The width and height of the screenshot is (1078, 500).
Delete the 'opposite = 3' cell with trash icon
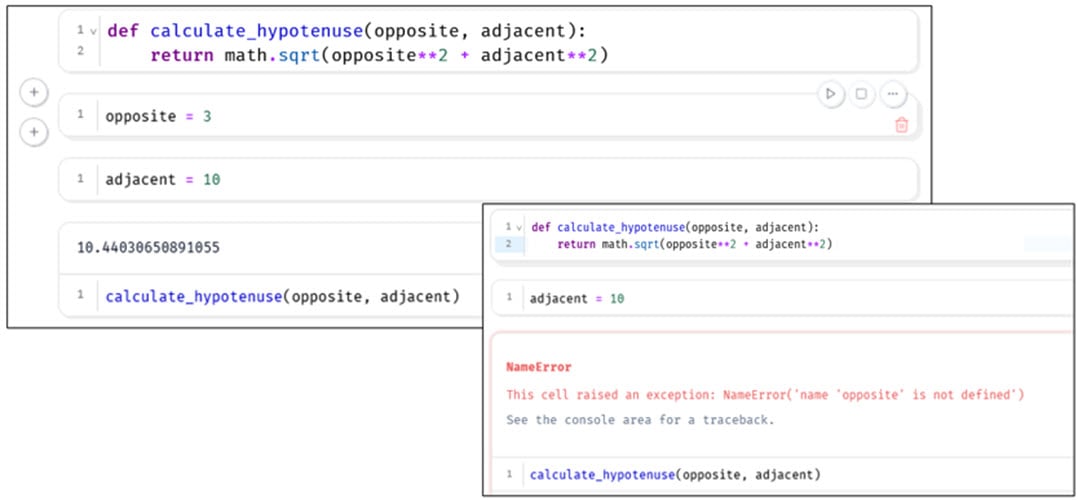(x=901, y=125)
